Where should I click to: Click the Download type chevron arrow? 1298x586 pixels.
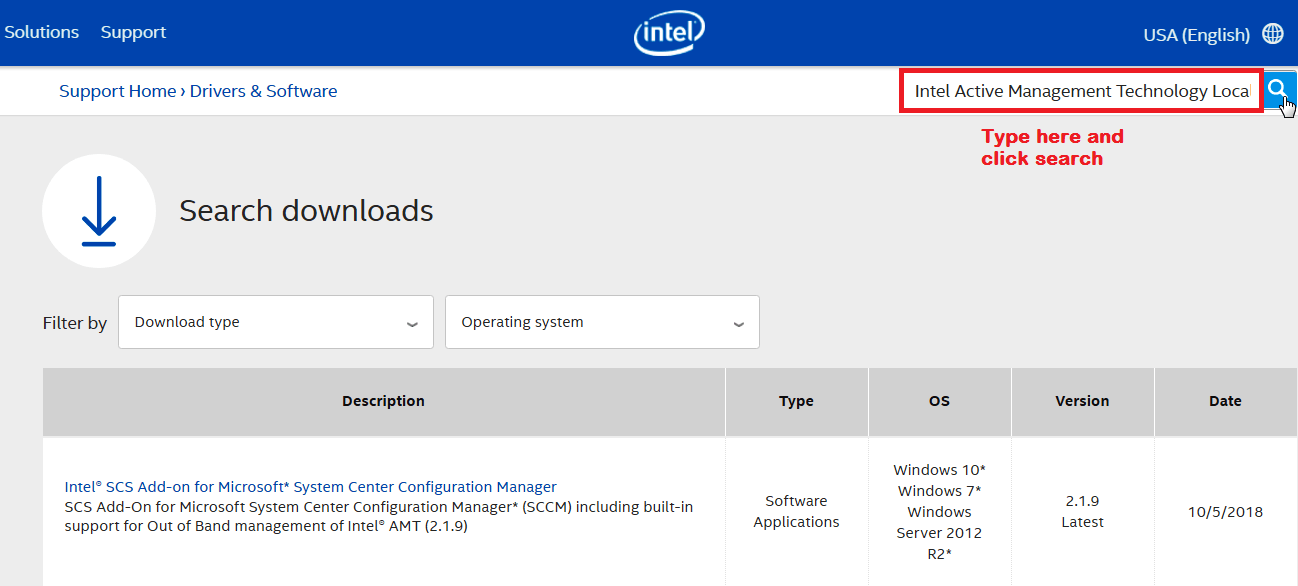412,324
